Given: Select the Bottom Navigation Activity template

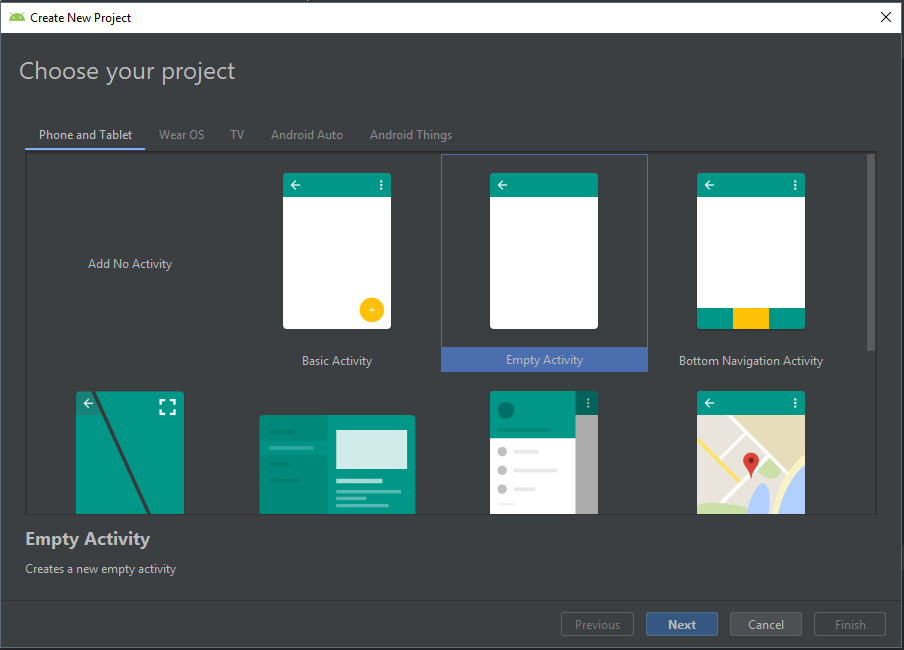Looking at the screenshot, I should tap(751, 250).
